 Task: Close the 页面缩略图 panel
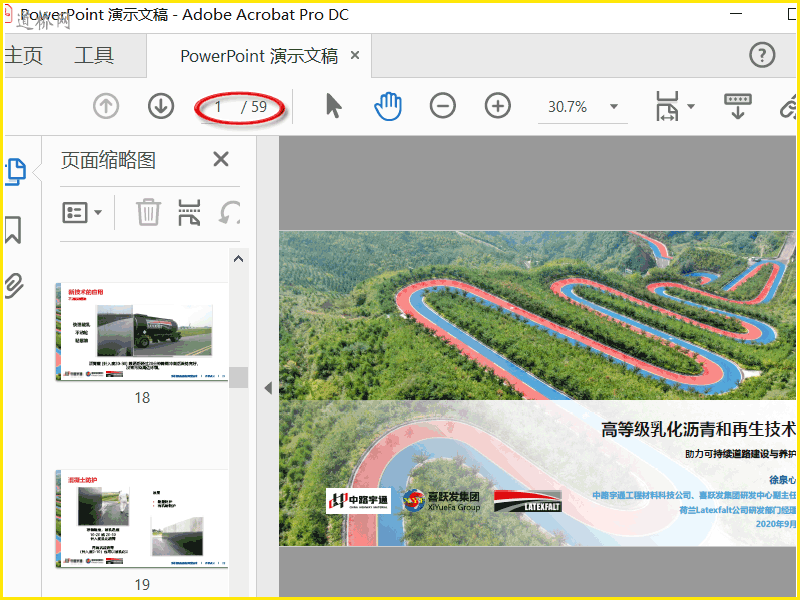click(221, 159)
